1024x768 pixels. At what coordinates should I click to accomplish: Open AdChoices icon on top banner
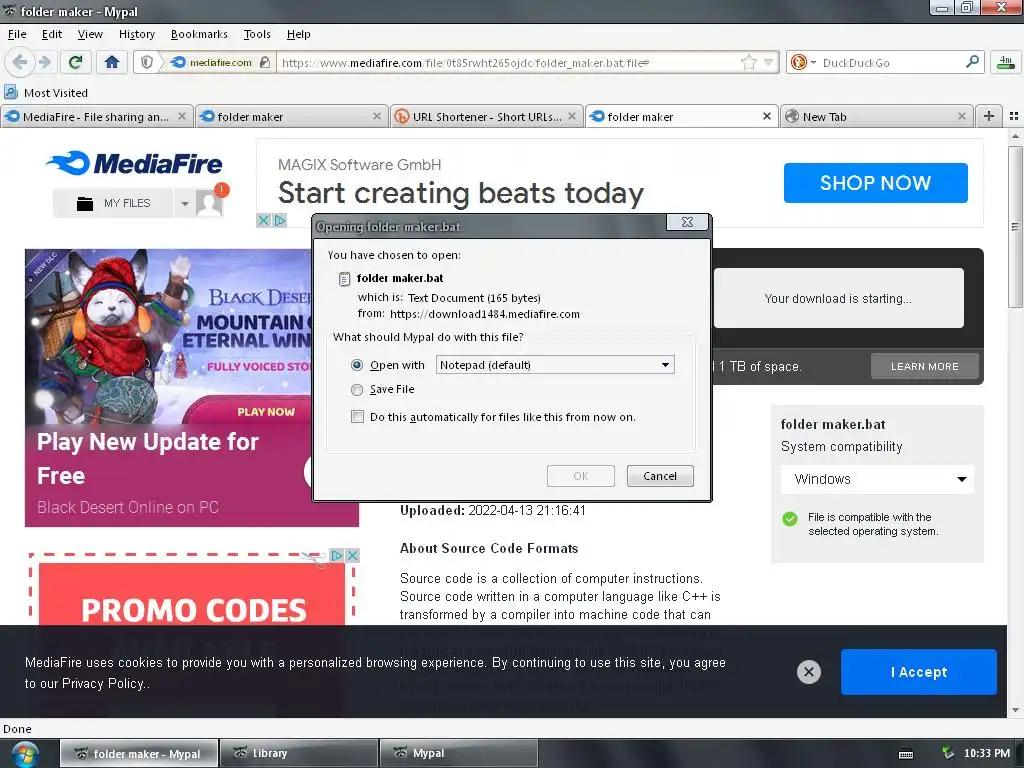[280, 221]
